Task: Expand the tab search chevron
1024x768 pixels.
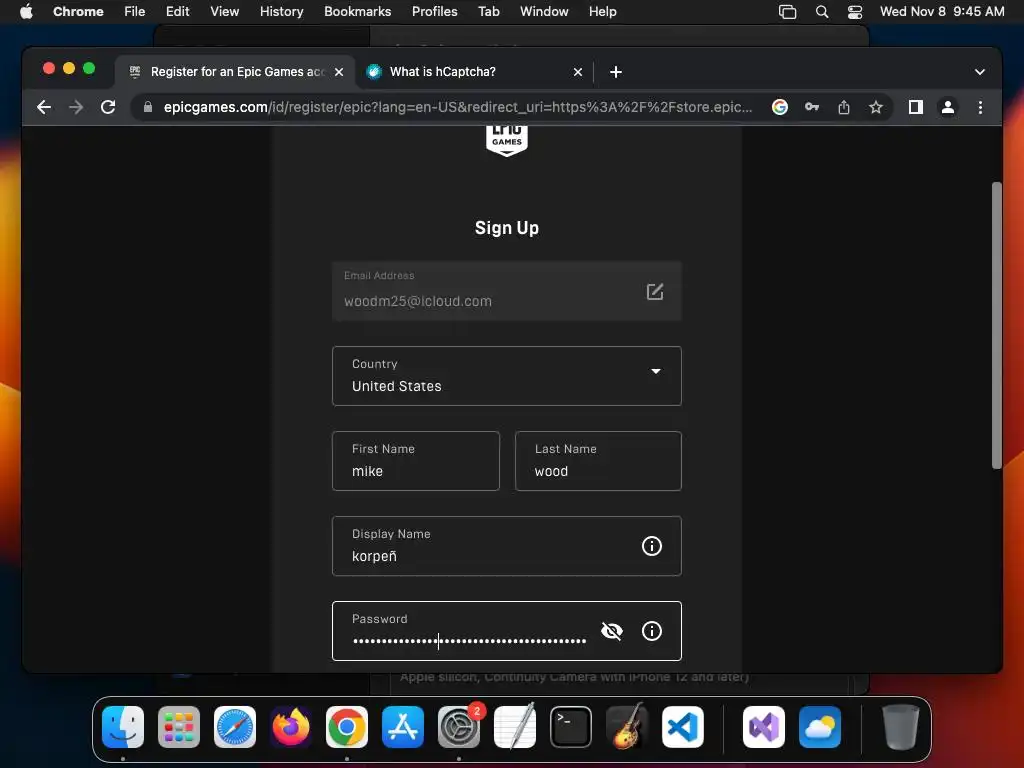Action: [980, 72]
